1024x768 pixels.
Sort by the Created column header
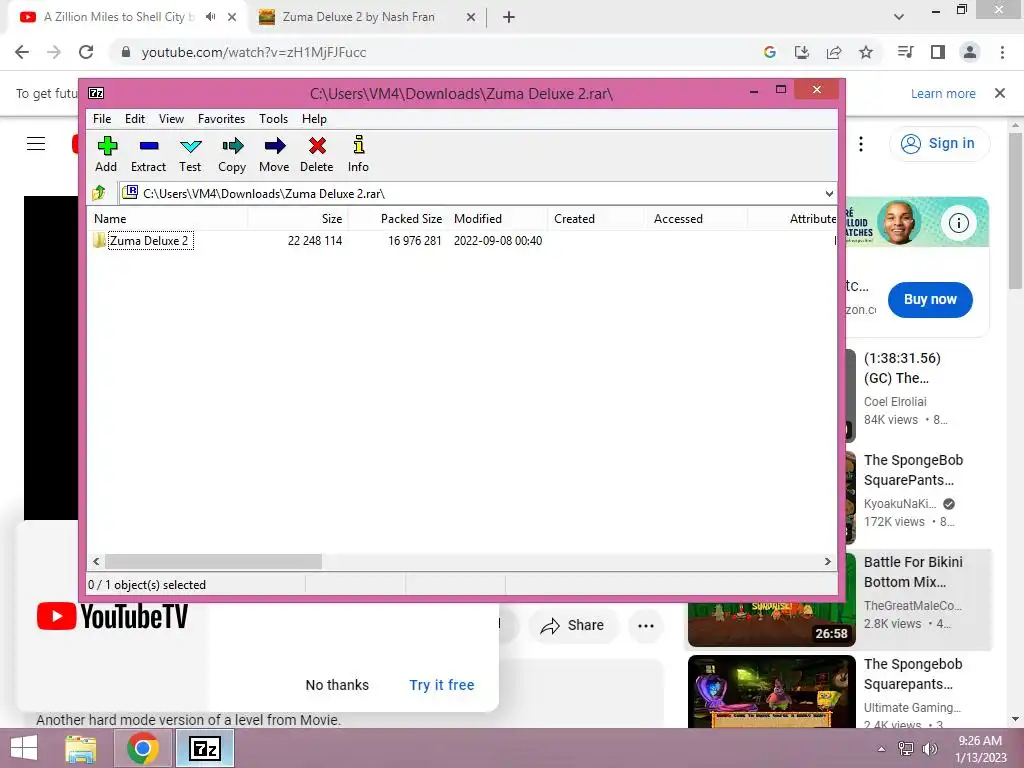tap(597, 219)
